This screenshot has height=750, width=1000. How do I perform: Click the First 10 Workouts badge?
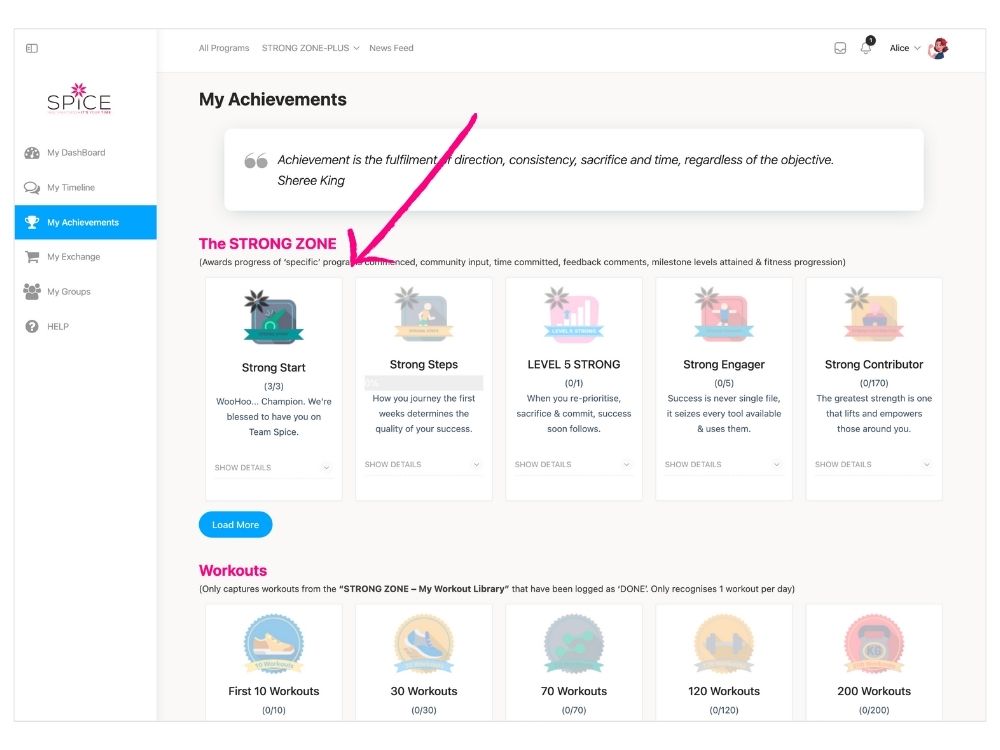tap(273, 644)
